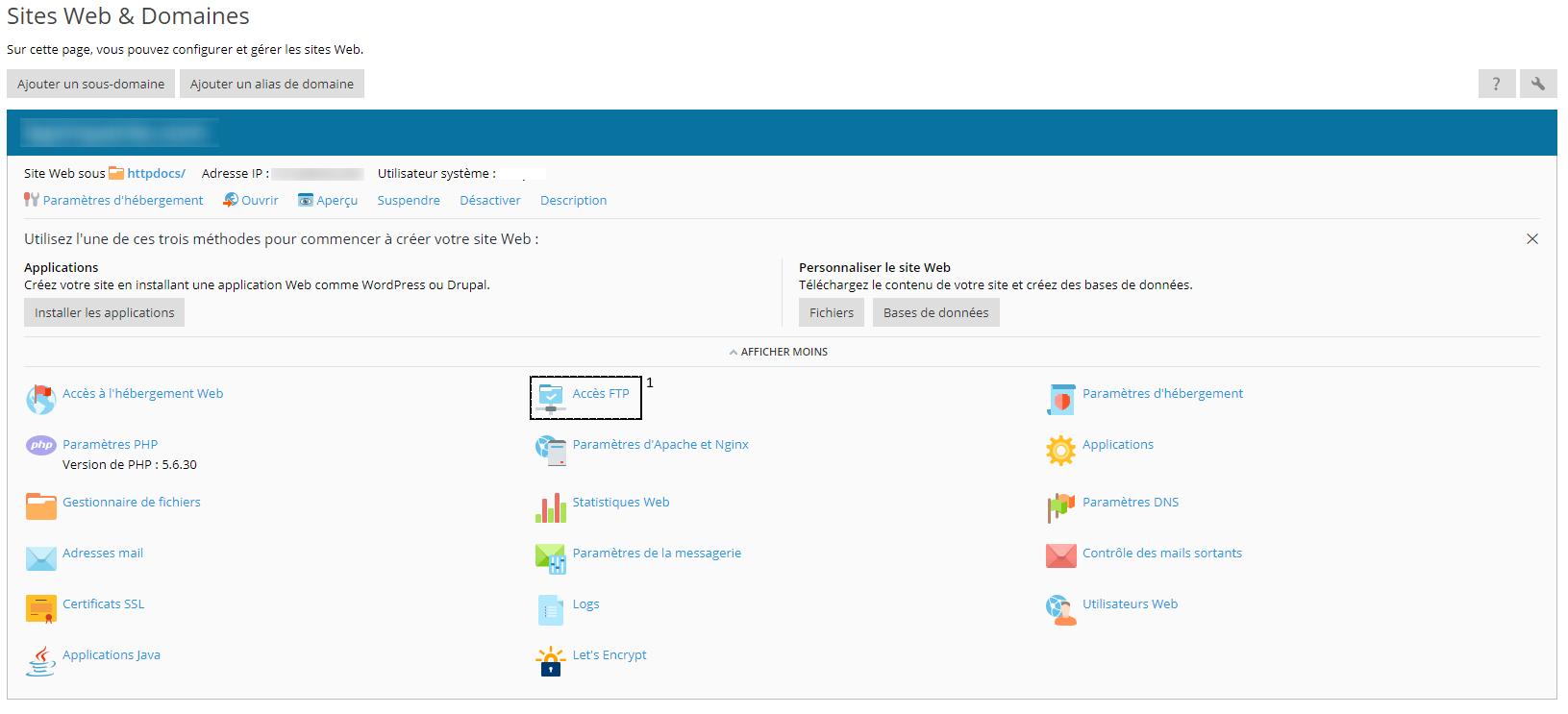
Task: Click the Certificats SSL certificate icon
Action: click(x=40, y=609)
